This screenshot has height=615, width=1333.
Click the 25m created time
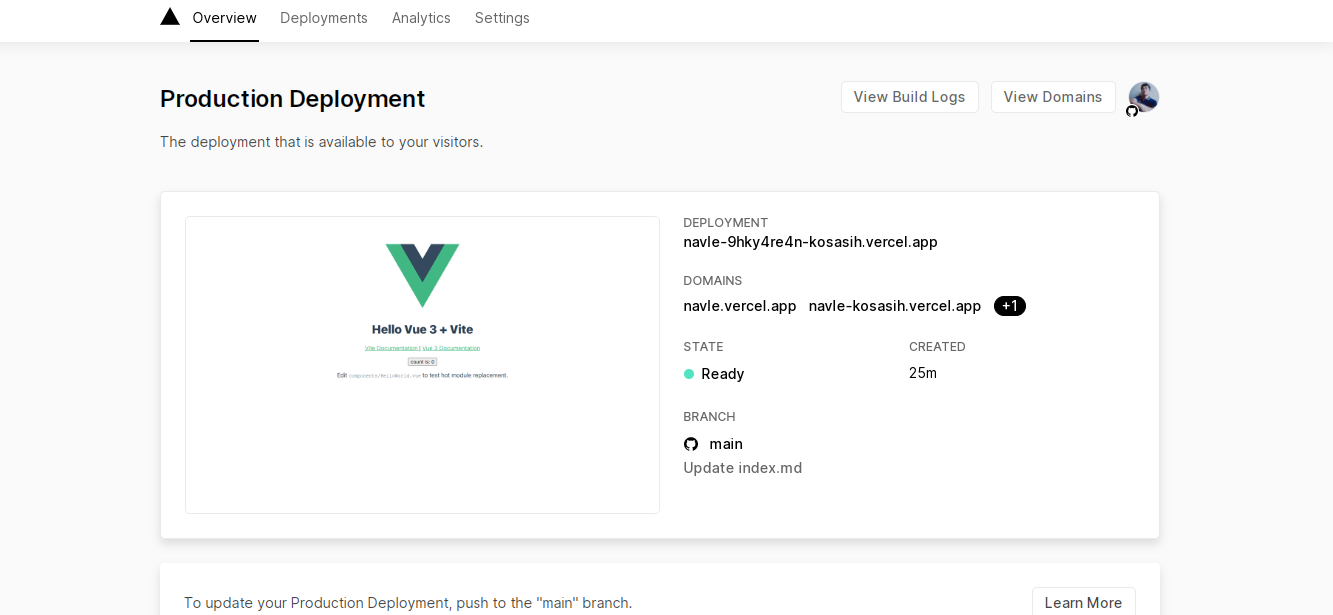click(x=923, y=373)
